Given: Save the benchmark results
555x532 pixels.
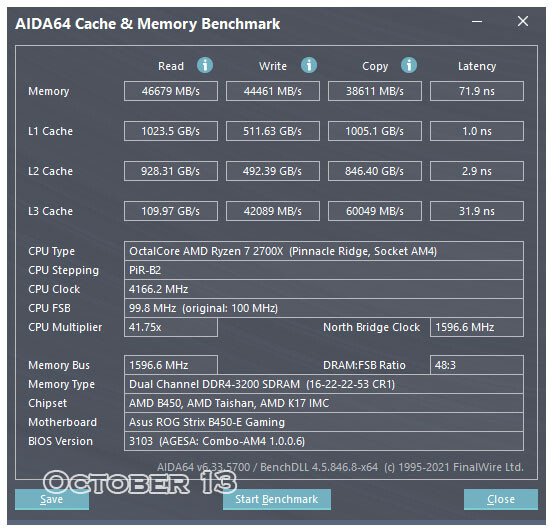Looking at the screenshot, I should click(x=52, y=499).
